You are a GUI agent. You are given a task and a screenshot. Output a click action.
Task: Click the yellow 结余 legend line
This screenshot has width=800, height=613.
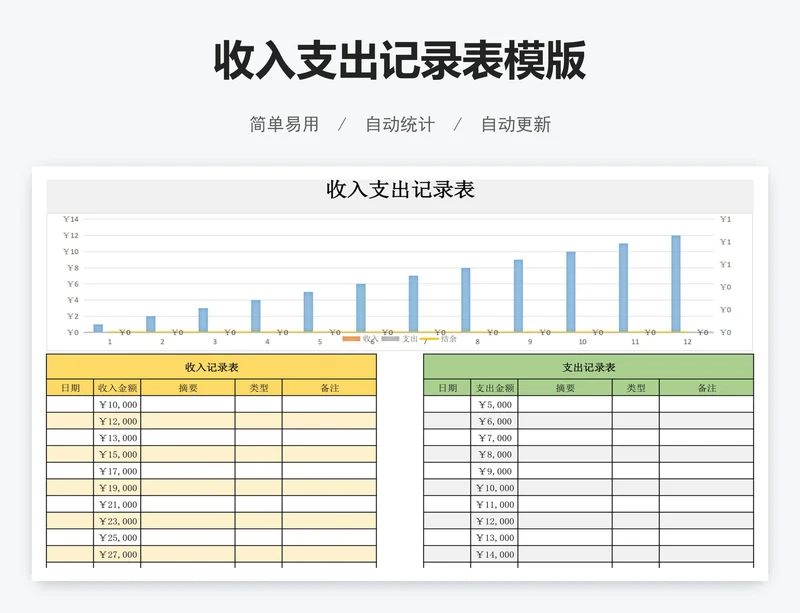(430, 338)
